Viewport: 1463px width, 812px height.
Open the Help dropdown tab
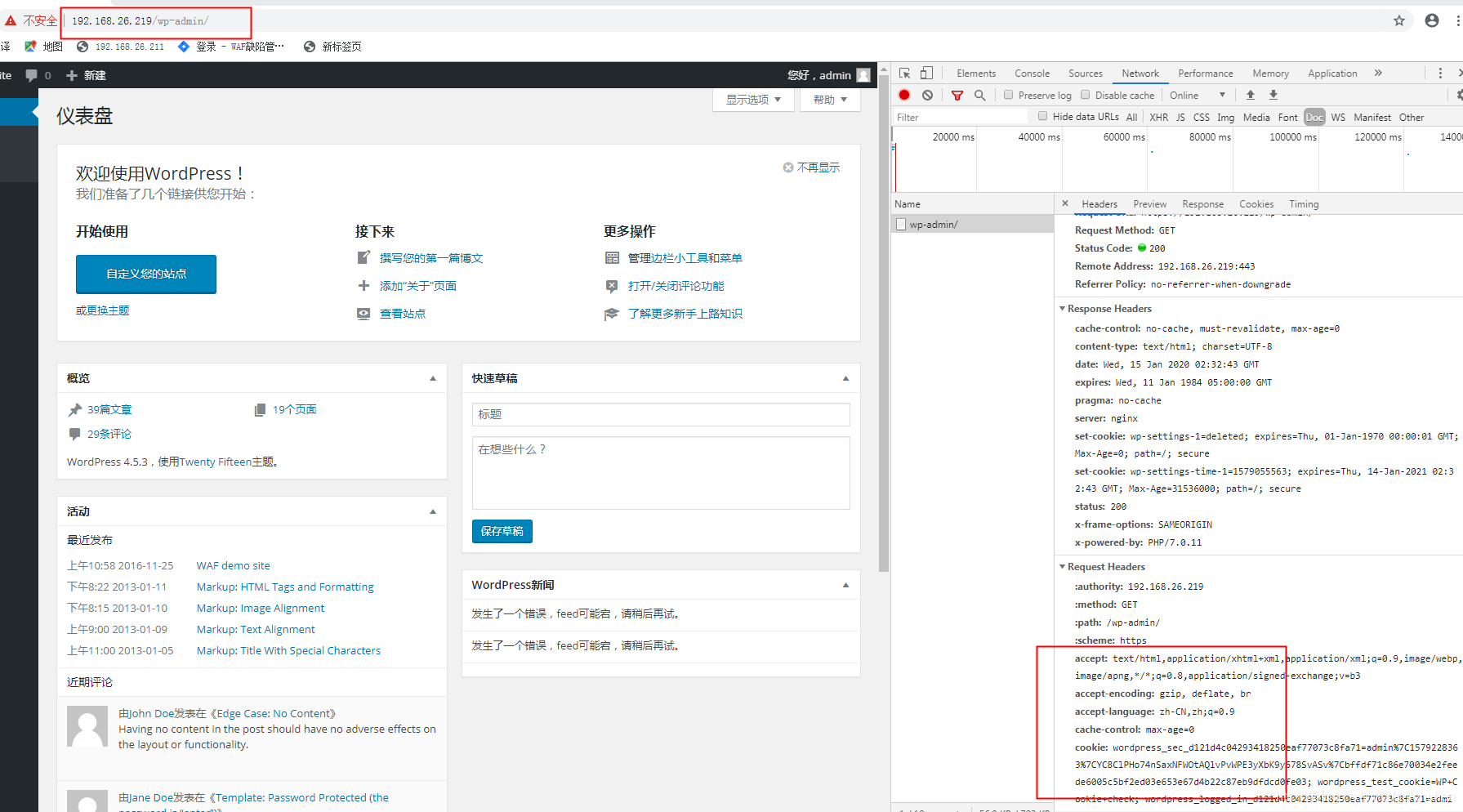tap(830, 100)
